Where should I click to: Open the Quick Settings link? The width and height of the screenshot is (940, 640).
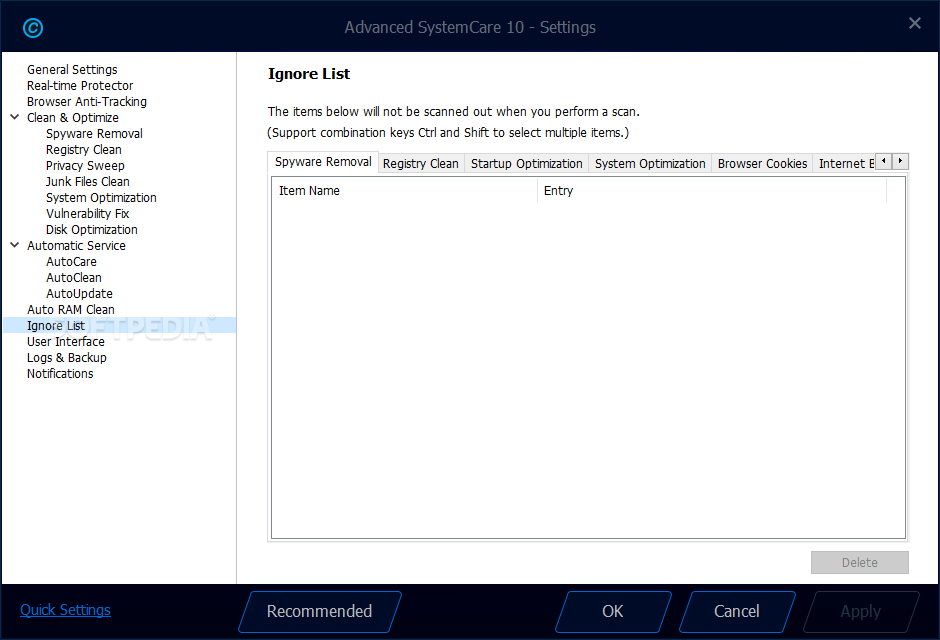[x=65, y=610]
